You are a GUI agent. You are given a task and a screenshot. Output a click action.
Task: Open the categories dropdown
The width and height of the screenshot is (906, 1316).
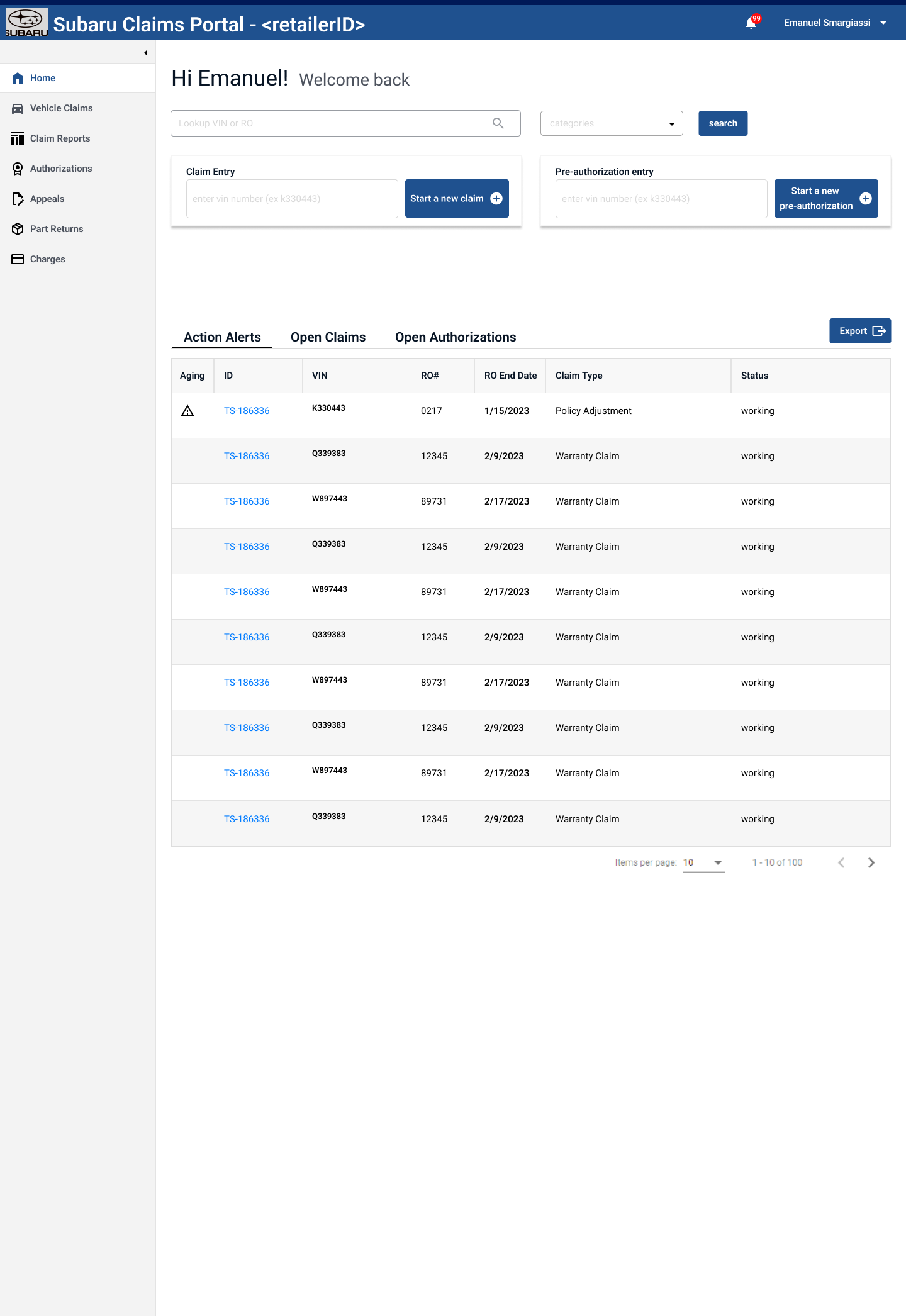tap(611, 123)
